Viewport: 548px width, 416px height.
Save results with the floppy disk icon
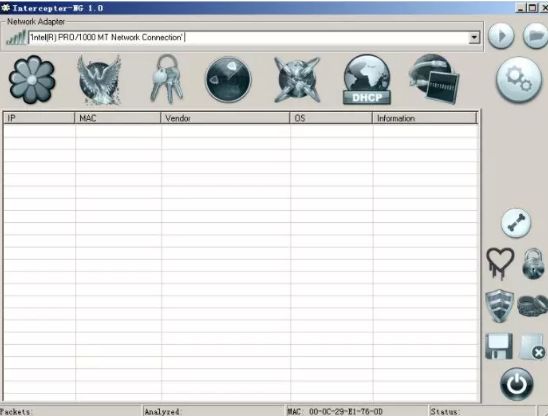click(499, 346)
